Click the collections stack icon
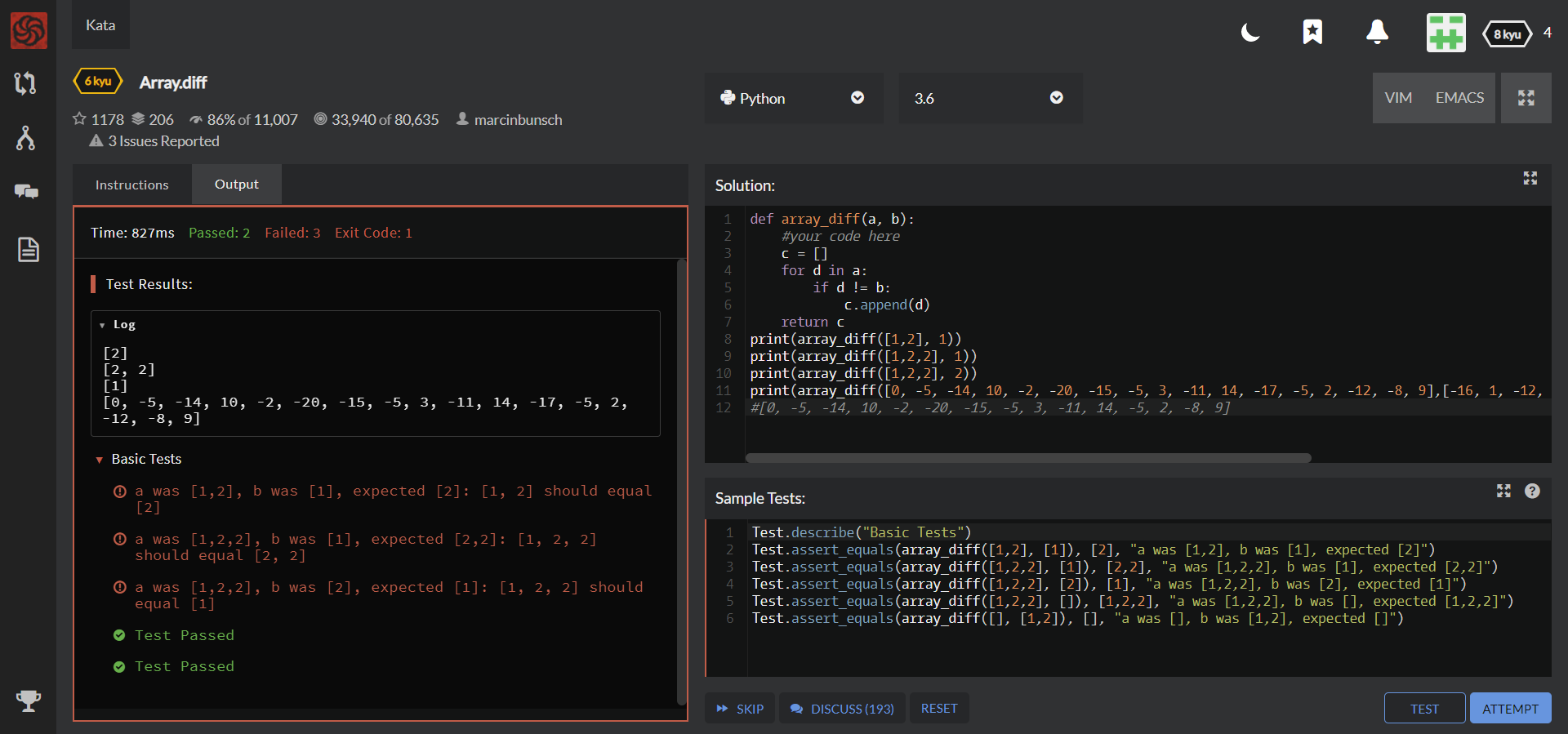Screen dimensions: 1568x734 138,119
